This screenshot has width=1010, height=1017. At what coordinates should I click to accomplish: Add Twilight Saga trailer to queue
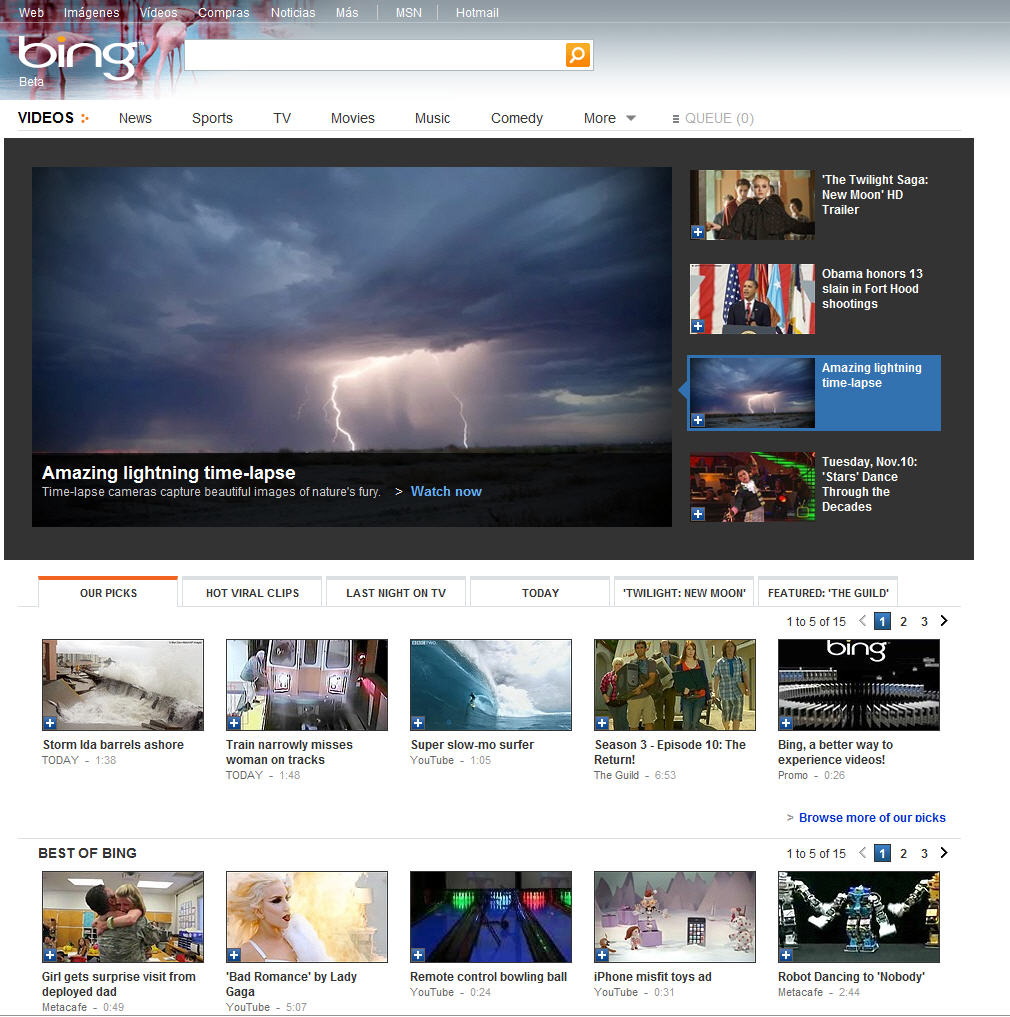pos(697,232)
